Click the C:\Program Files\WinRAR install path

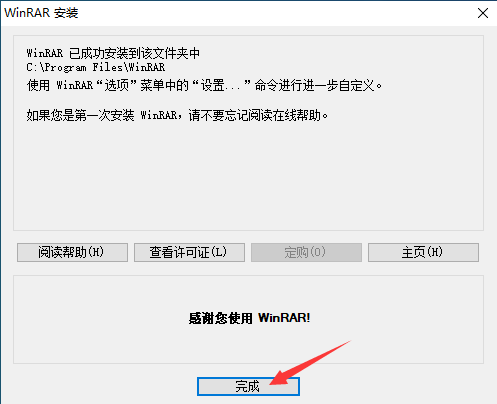96,68
